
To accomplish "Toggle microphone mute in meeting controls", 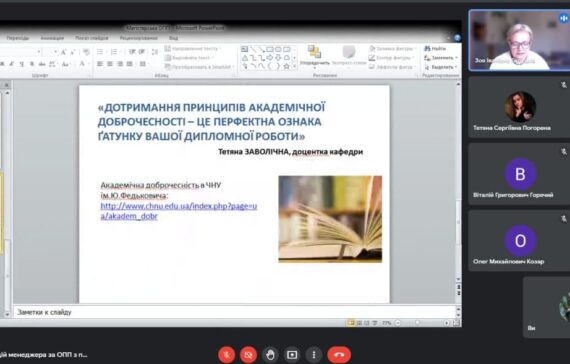I will (226, 355).
